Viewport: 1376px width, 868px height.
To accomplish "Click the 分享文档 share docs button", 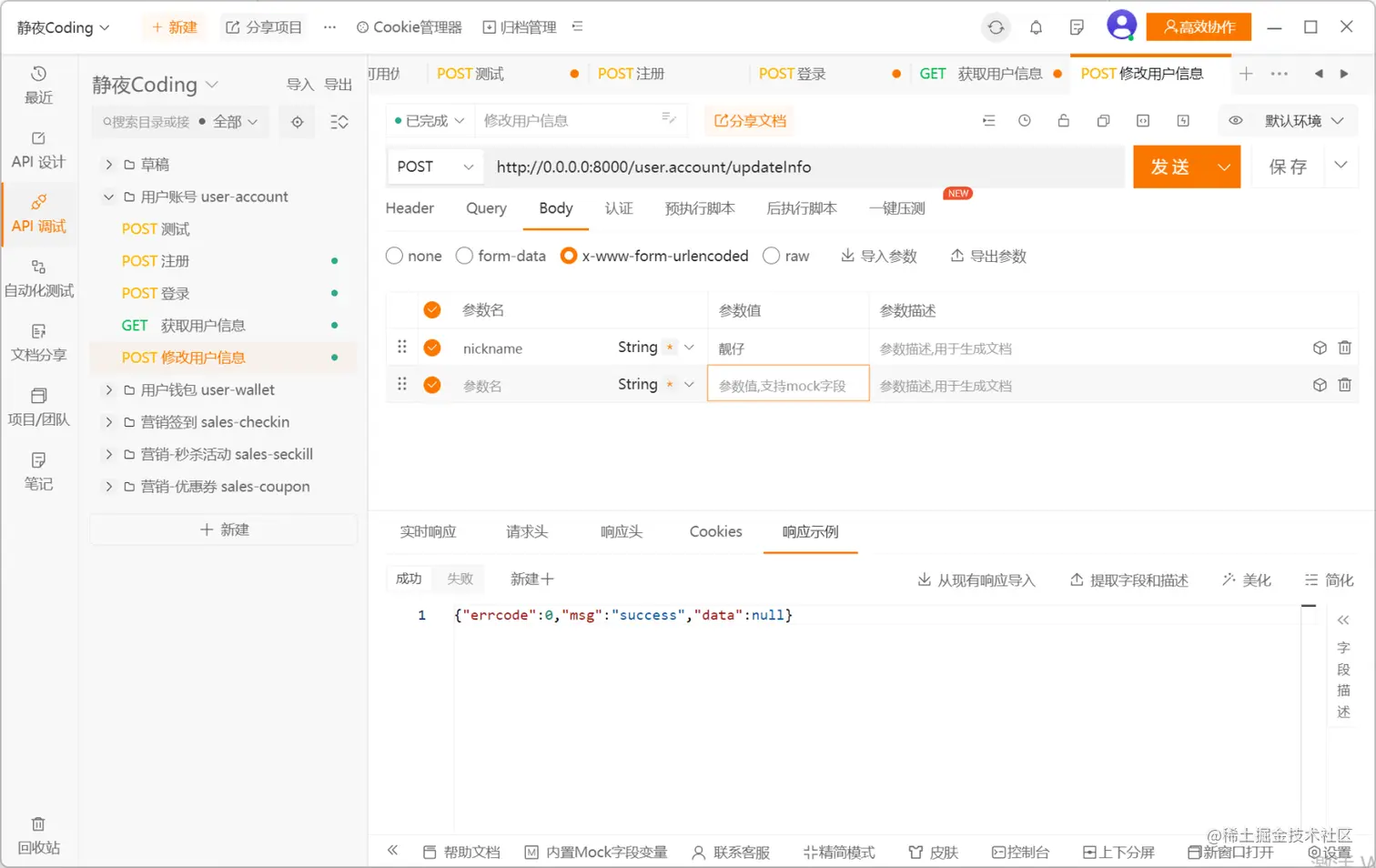I will [748, 120].
